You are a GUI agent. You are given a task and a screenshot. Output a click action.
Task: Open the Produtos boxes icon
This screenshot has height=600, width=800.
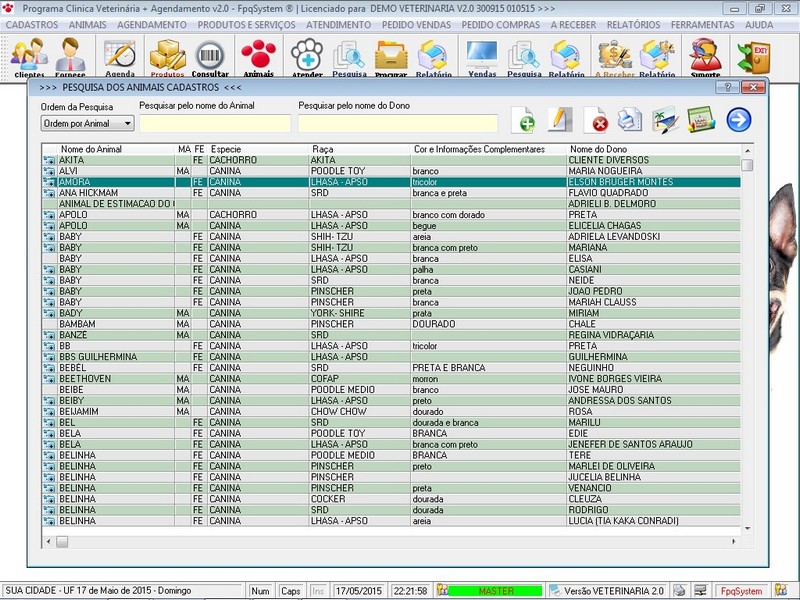[x=167, y=56]
